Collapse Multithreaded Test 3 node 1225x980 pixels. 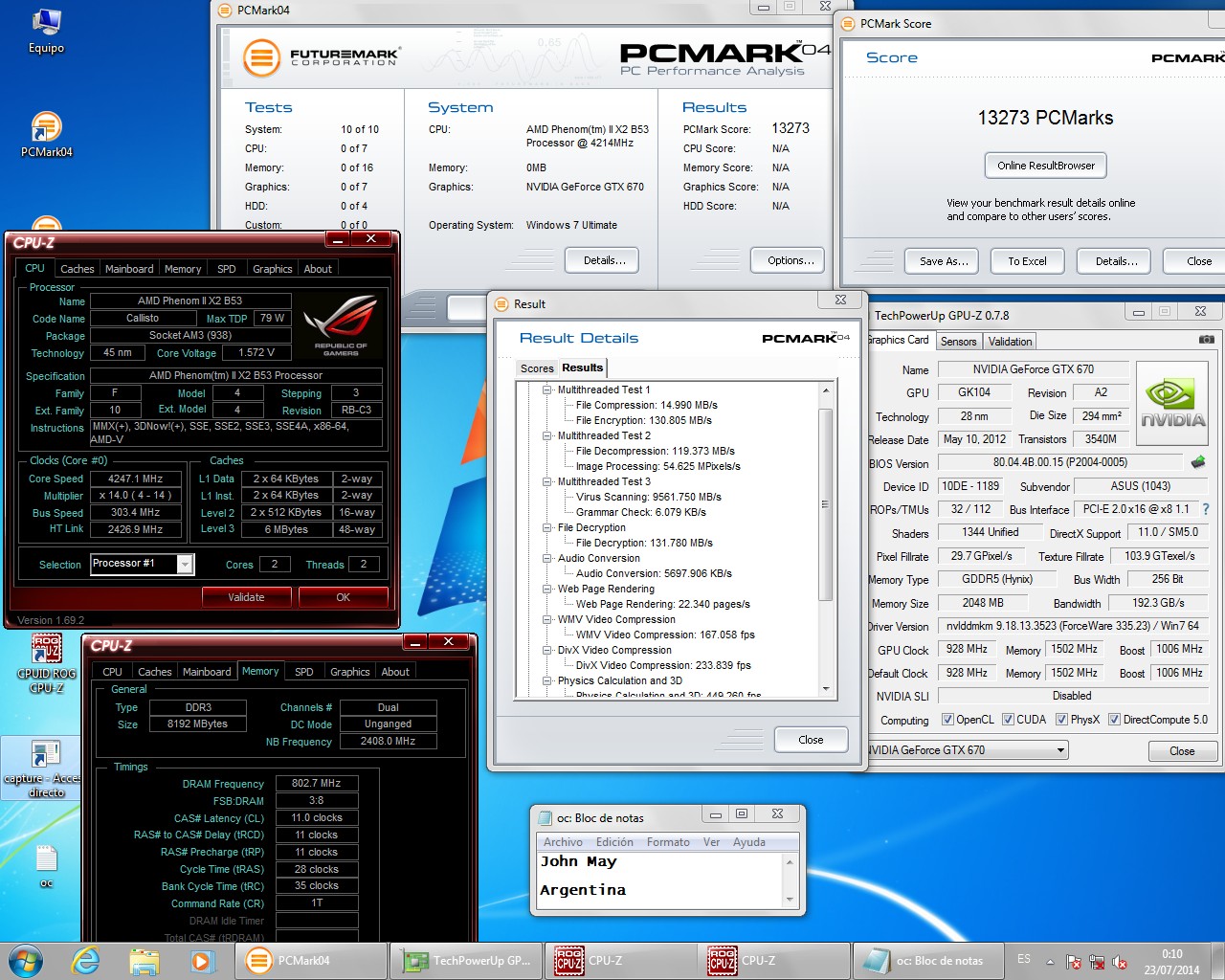[x=547, y=481]
